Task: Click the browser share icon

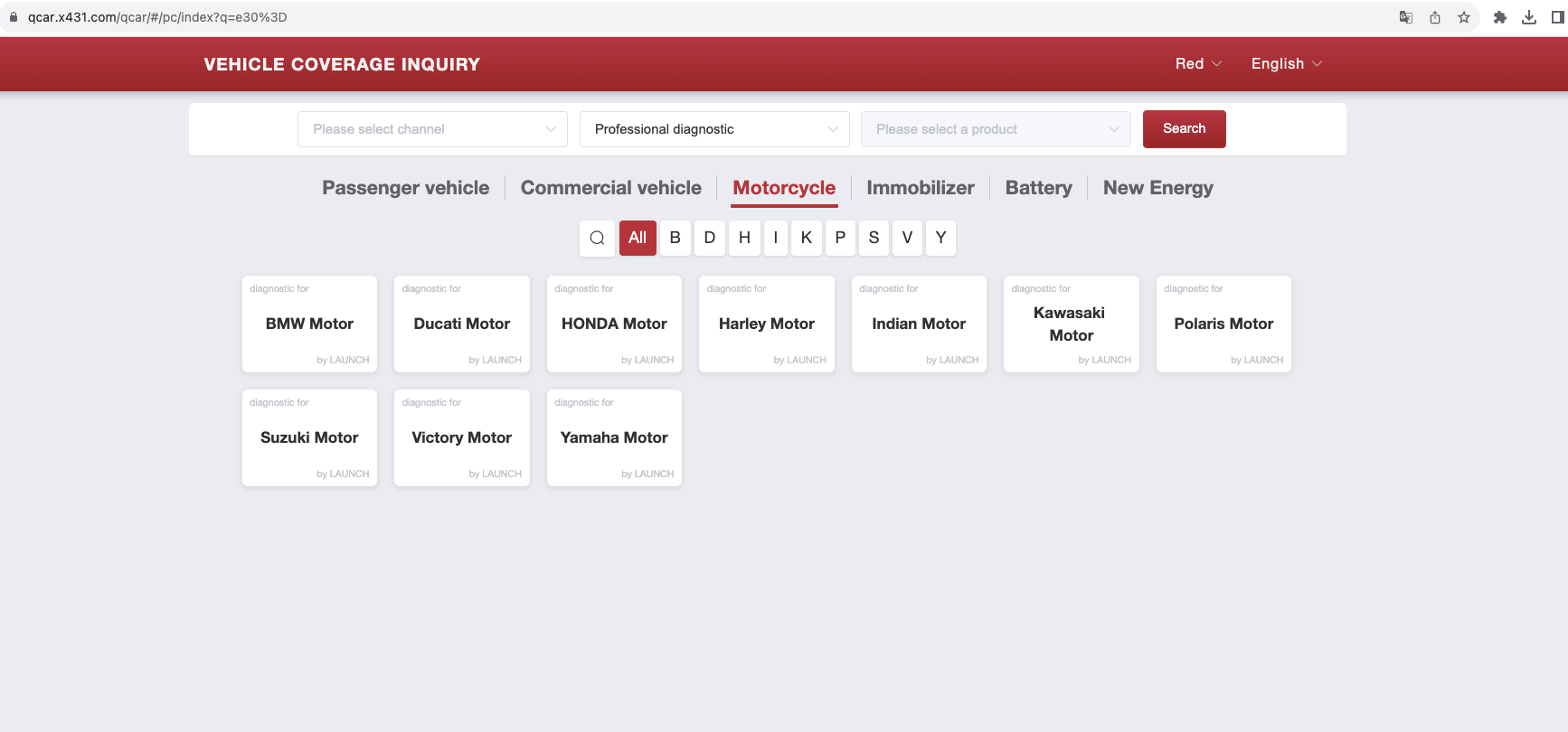Action: (1435, 17)
